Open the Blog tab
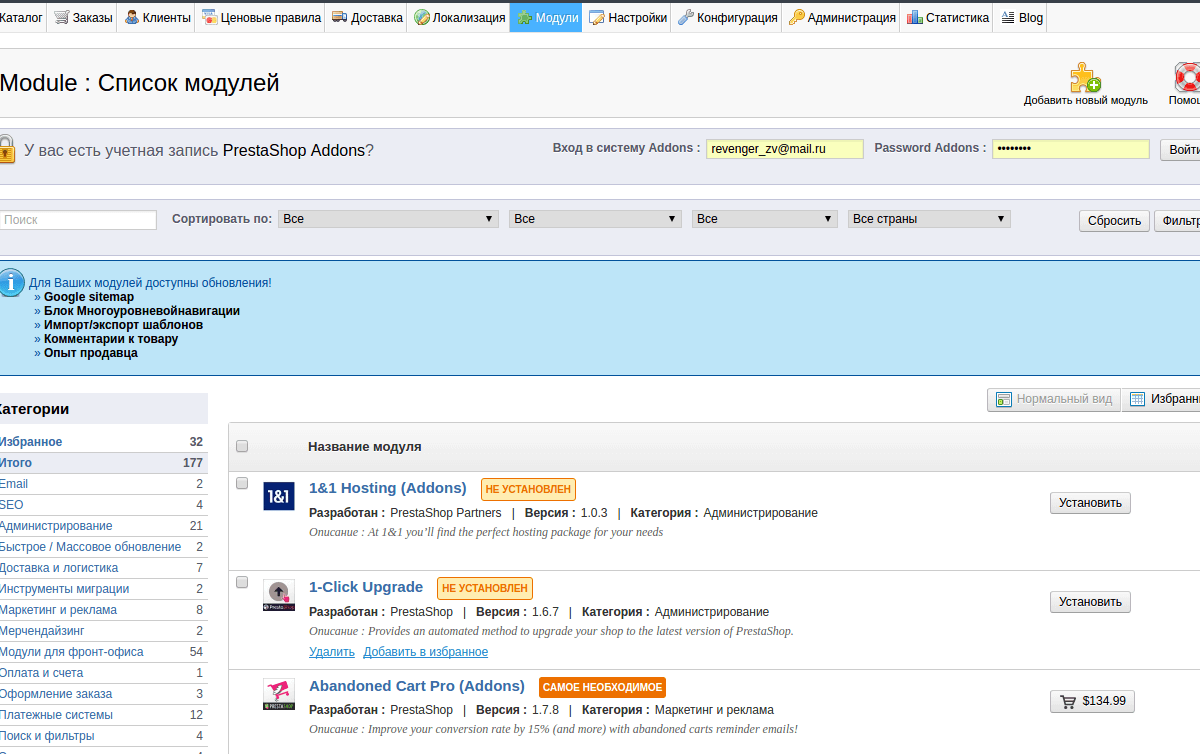Viewport: 1200px width, 754px height. pyautogui.click(x=1020, y=17)
